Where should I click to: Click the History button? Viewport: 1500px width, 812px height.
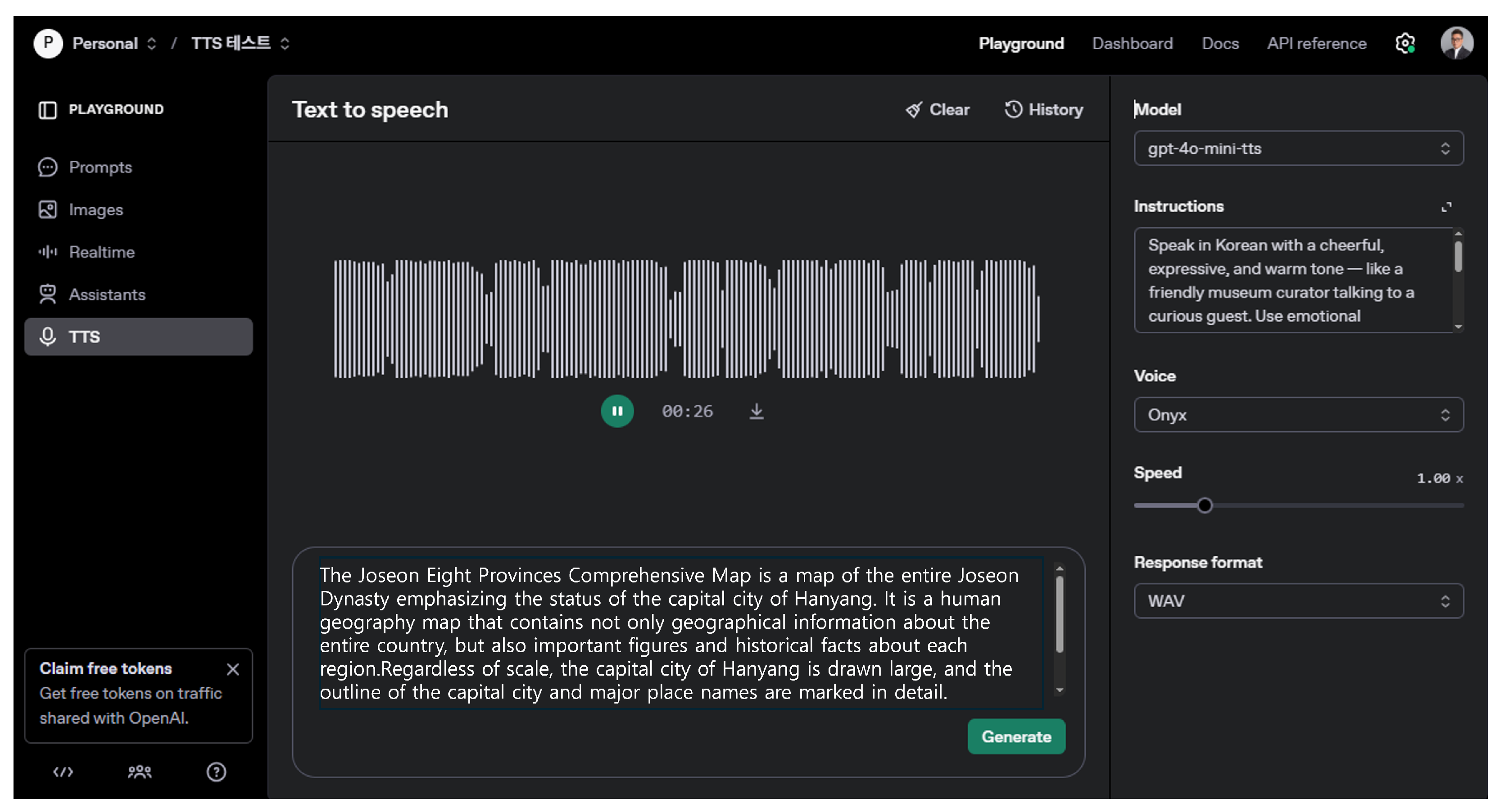pyautogui.click(x=1043, y=109)
